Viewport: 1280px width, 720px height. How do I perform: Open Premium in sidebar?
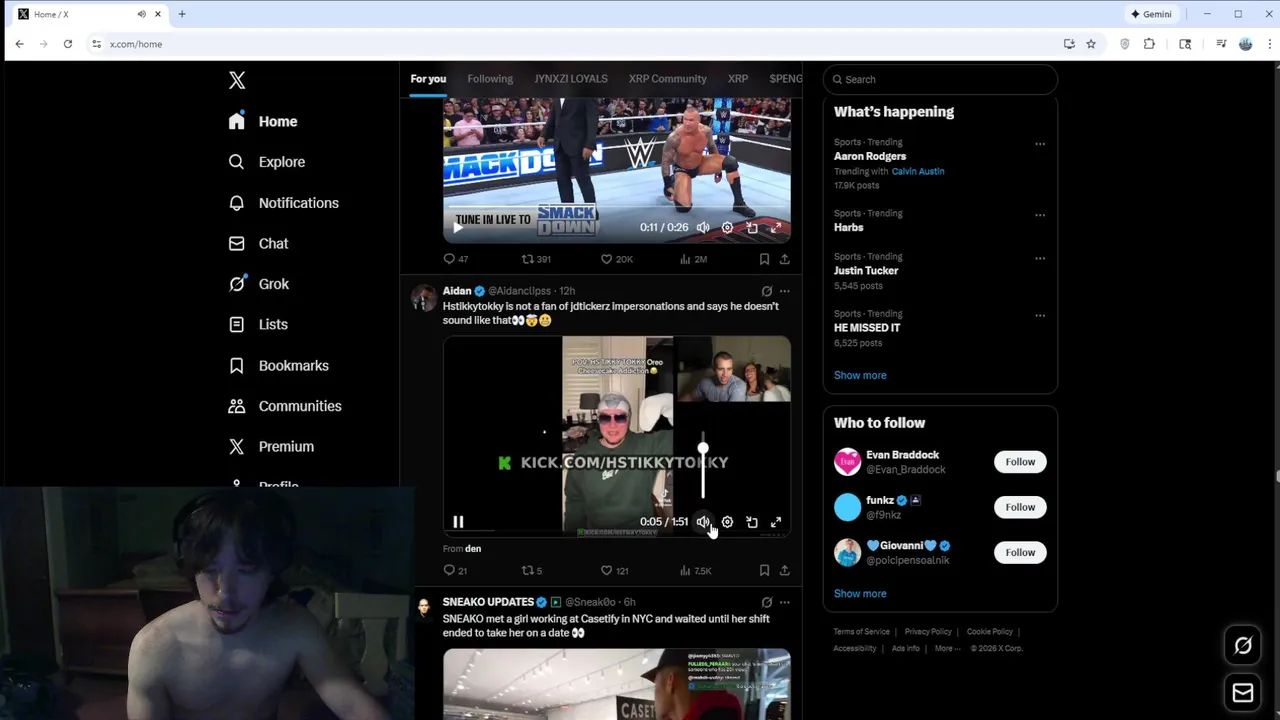(271, 447)
